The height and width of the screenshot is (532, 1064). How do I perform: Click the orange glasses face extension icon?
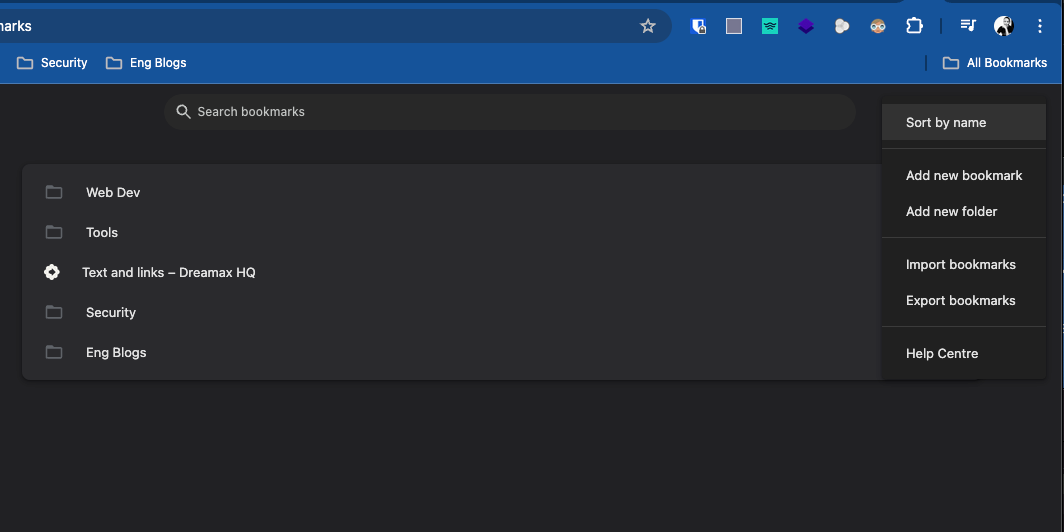[878, 26]
